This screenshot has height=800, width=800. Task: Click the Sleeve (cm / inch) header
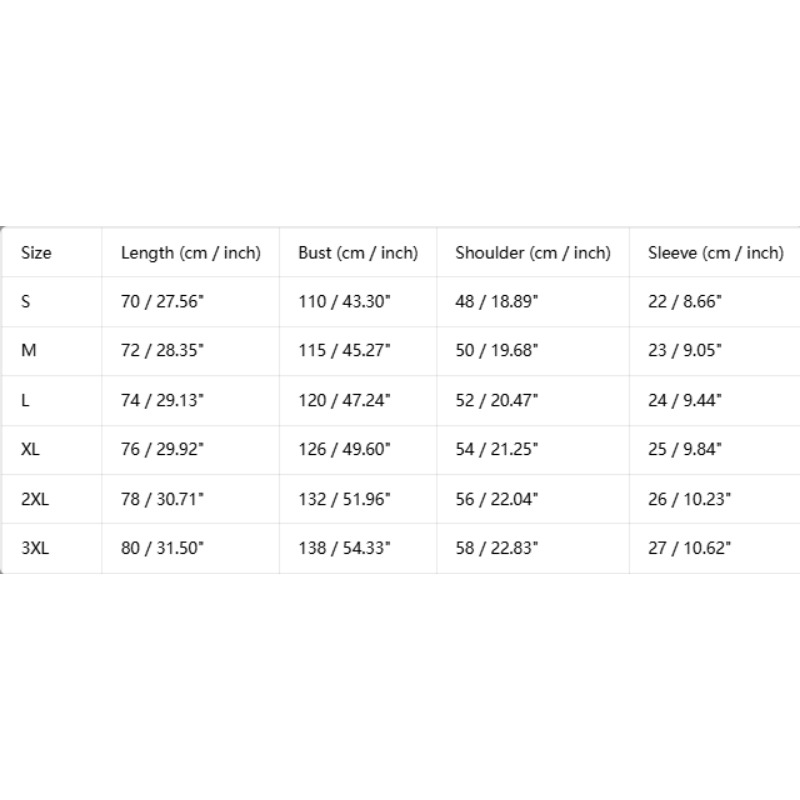point(716,253)
